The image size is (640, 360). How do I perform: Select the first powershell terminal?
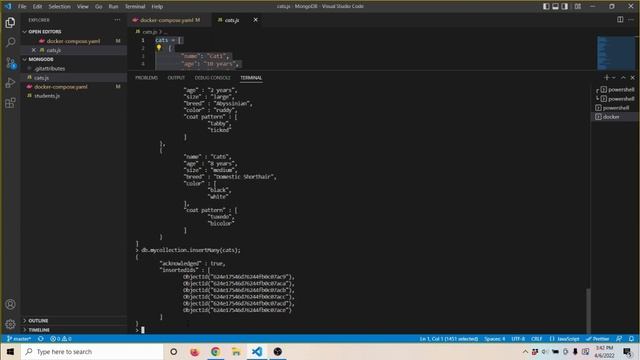(615, 89)
